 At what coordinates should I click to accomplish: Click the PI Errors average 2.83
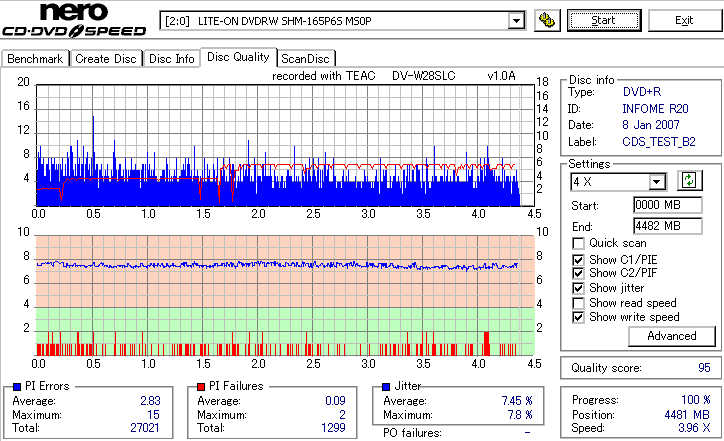pos(150,401)
